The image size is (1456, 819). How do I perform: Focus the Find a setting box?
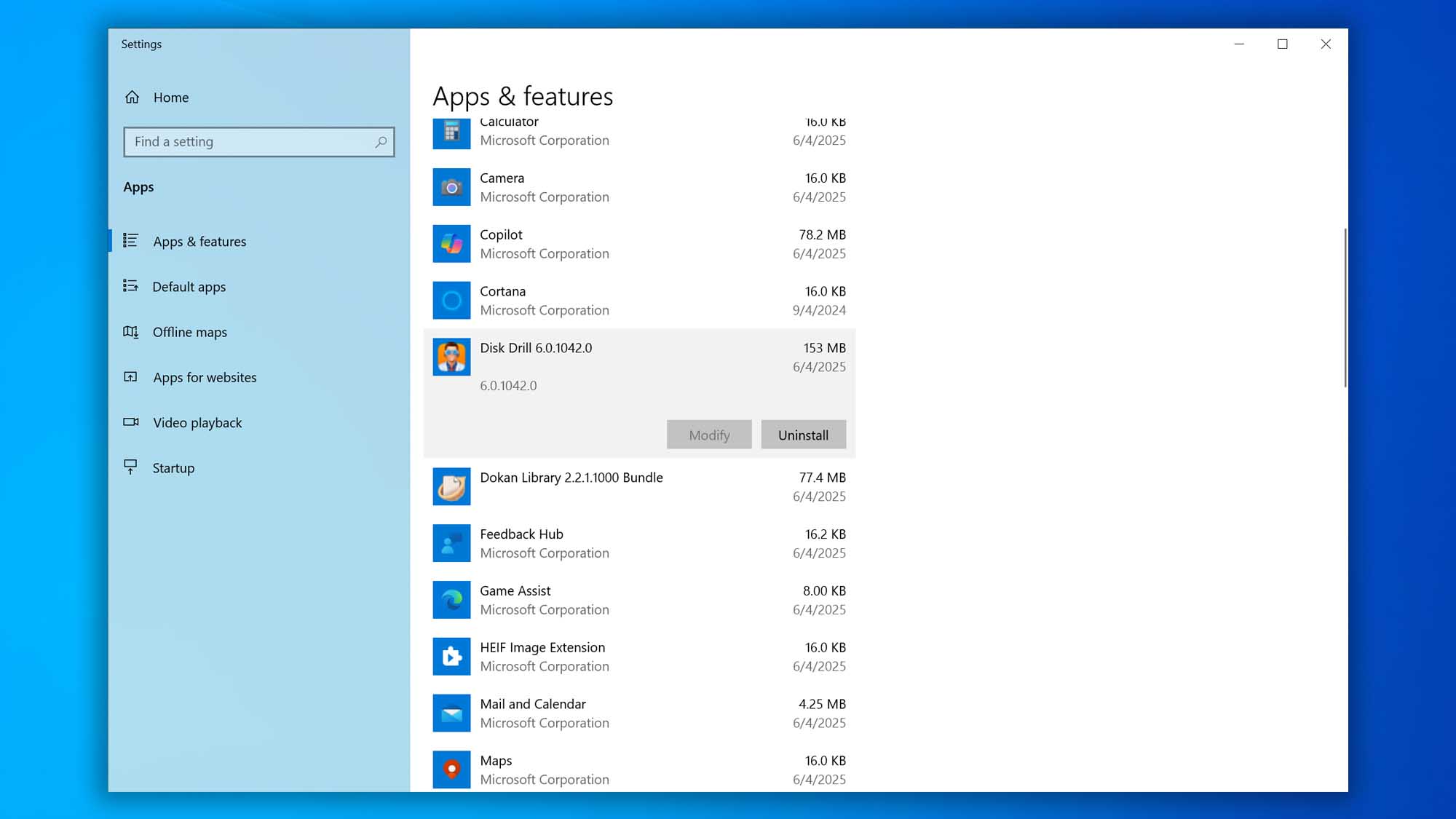point(259,142)
